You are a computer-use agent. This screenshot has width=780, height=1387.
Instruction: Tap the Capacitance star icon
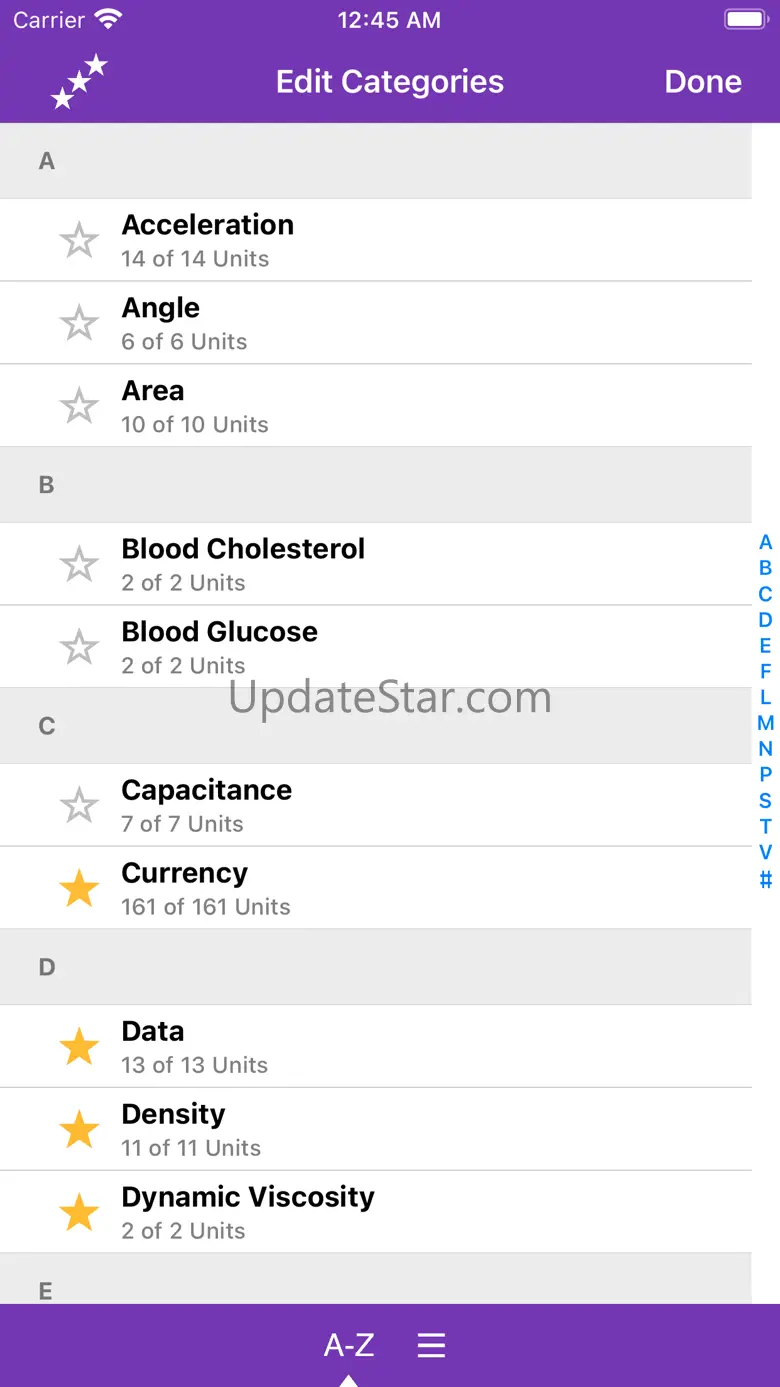(79, 806)
